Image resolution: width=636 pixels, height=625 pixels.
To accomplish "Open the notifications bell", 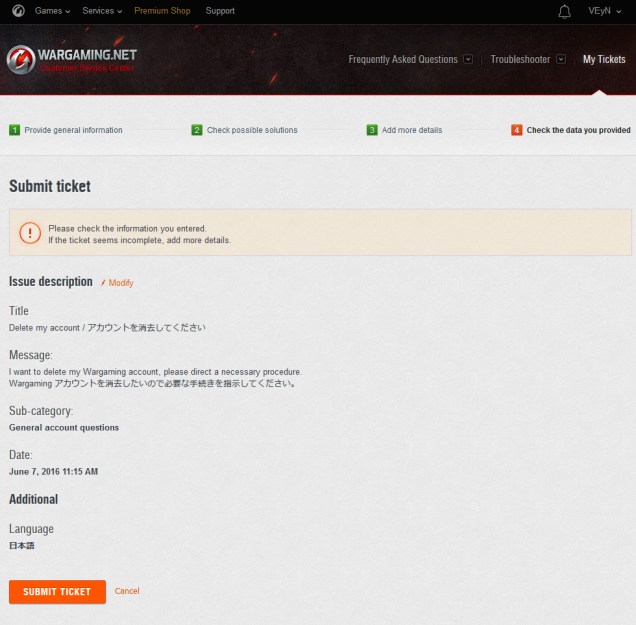I will tap(564, 11).
